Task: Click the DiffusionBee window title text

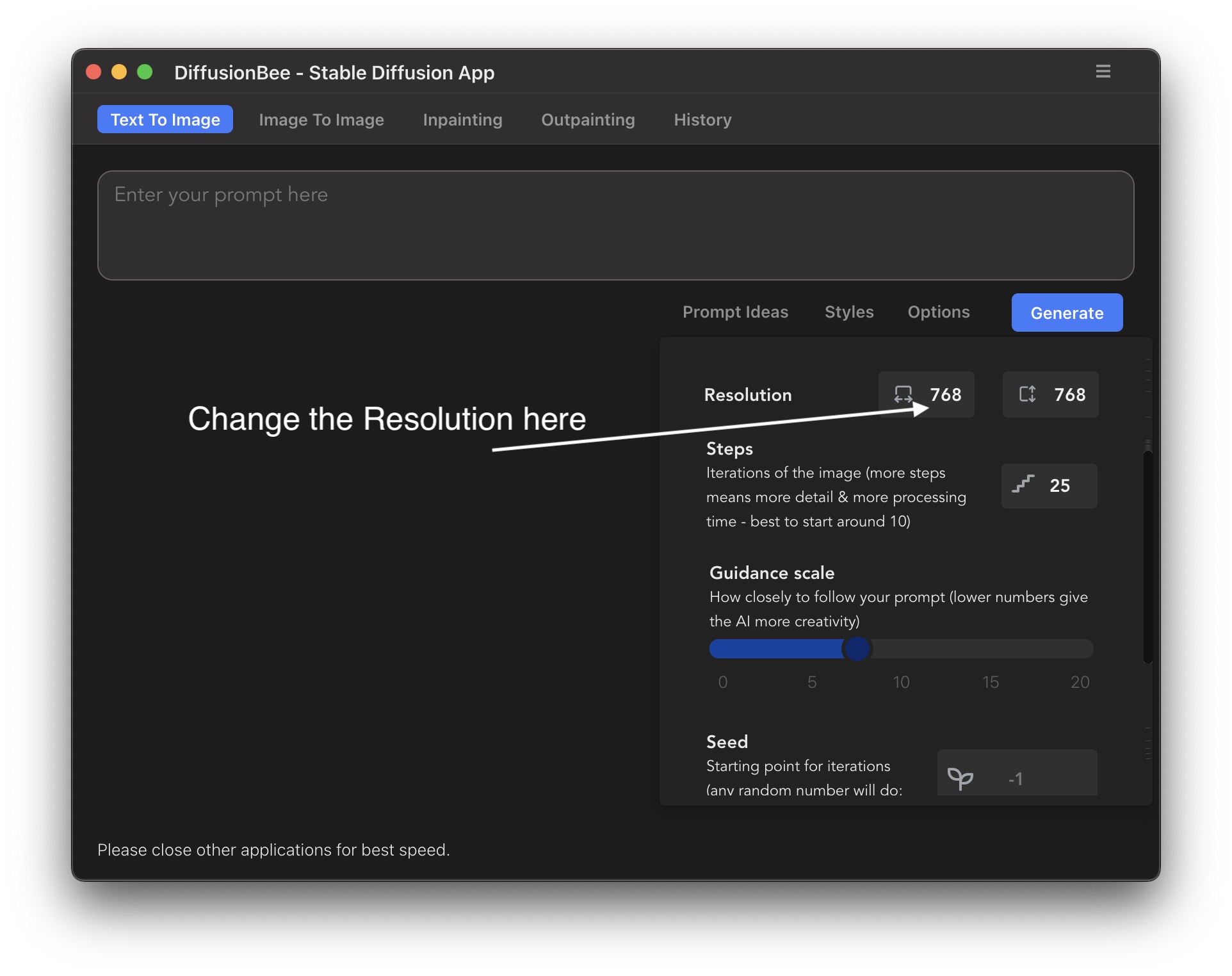Action: [x=334, y=72]
